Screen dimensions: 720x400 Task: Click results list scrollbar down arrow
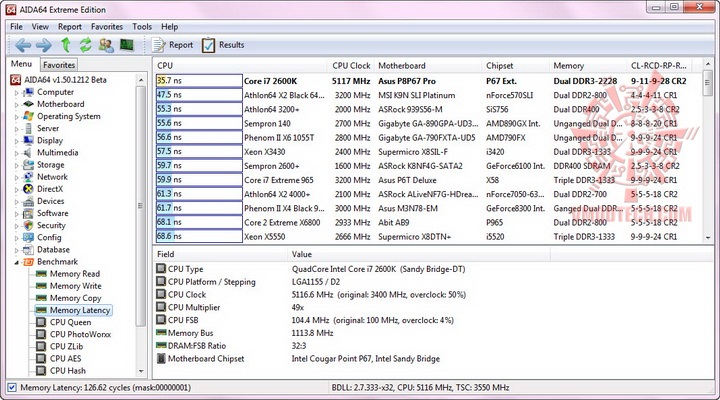[708, 237]
